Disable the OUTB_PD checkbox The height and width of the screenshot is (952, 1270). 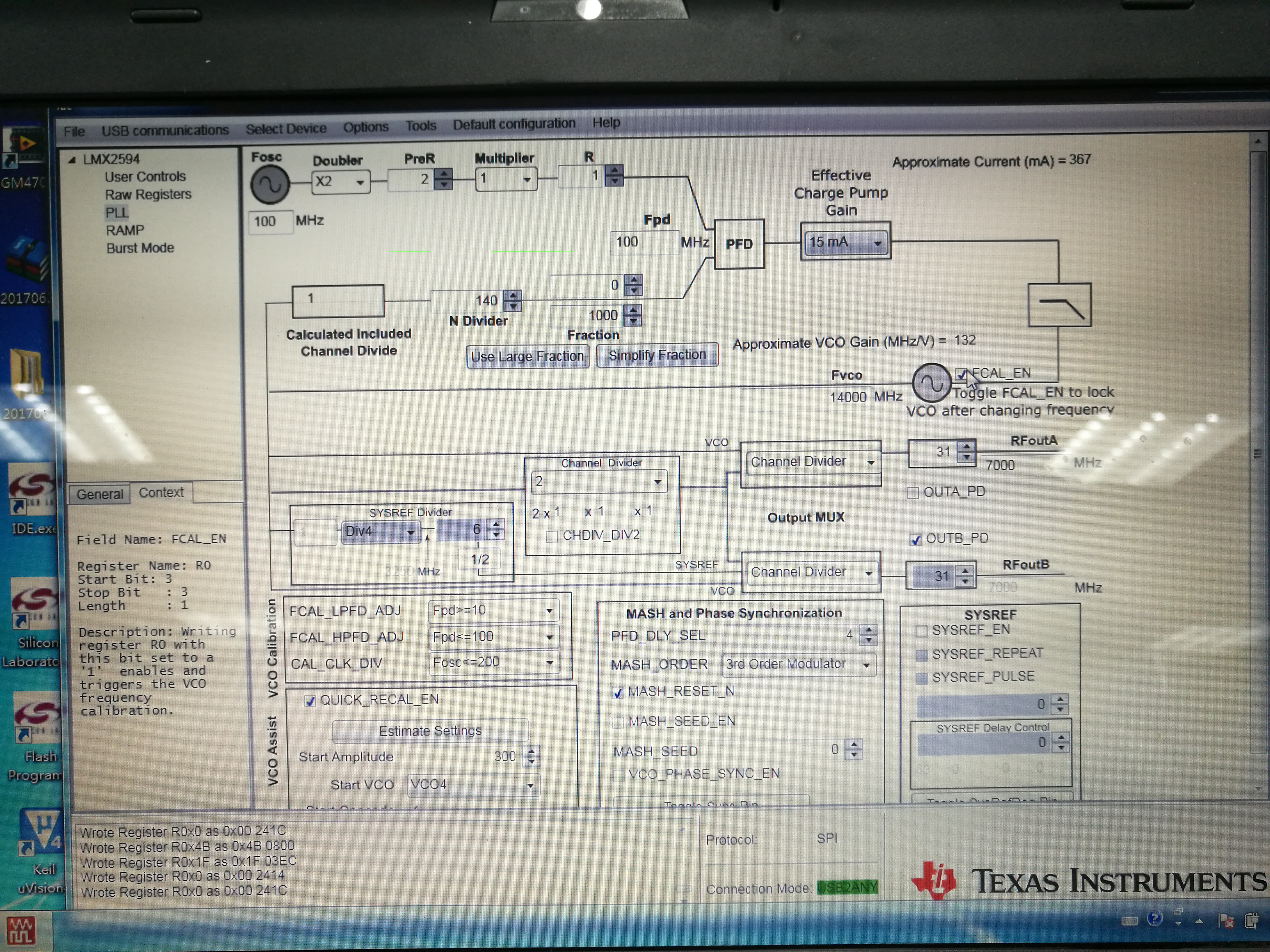tap(916, 539)
